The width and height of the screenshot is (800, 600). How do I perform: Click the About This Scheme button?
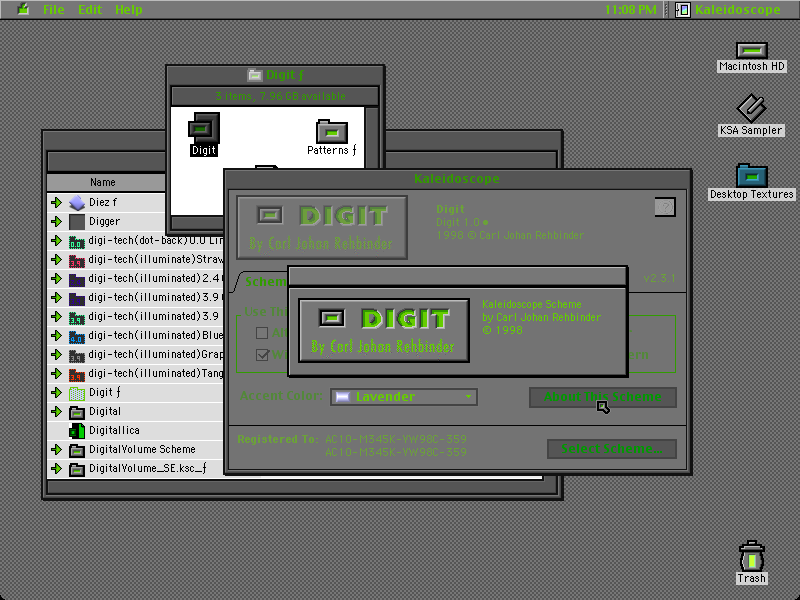603,397
